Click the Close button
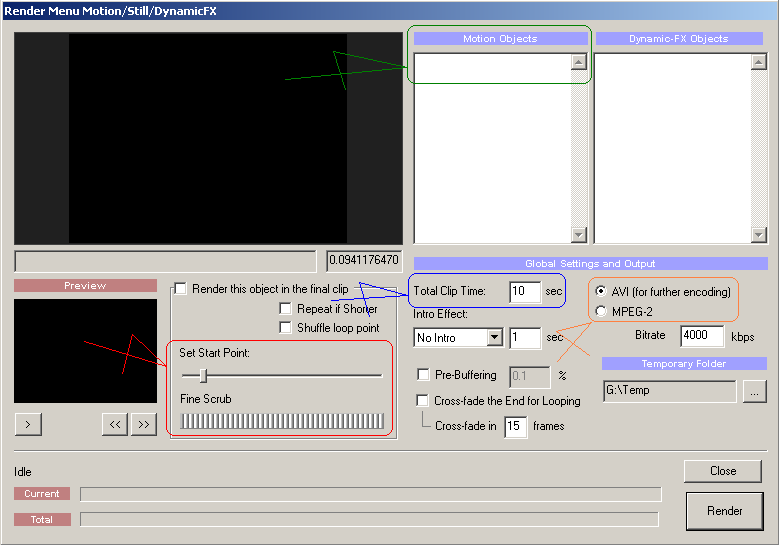 click(x=723, y=471)
